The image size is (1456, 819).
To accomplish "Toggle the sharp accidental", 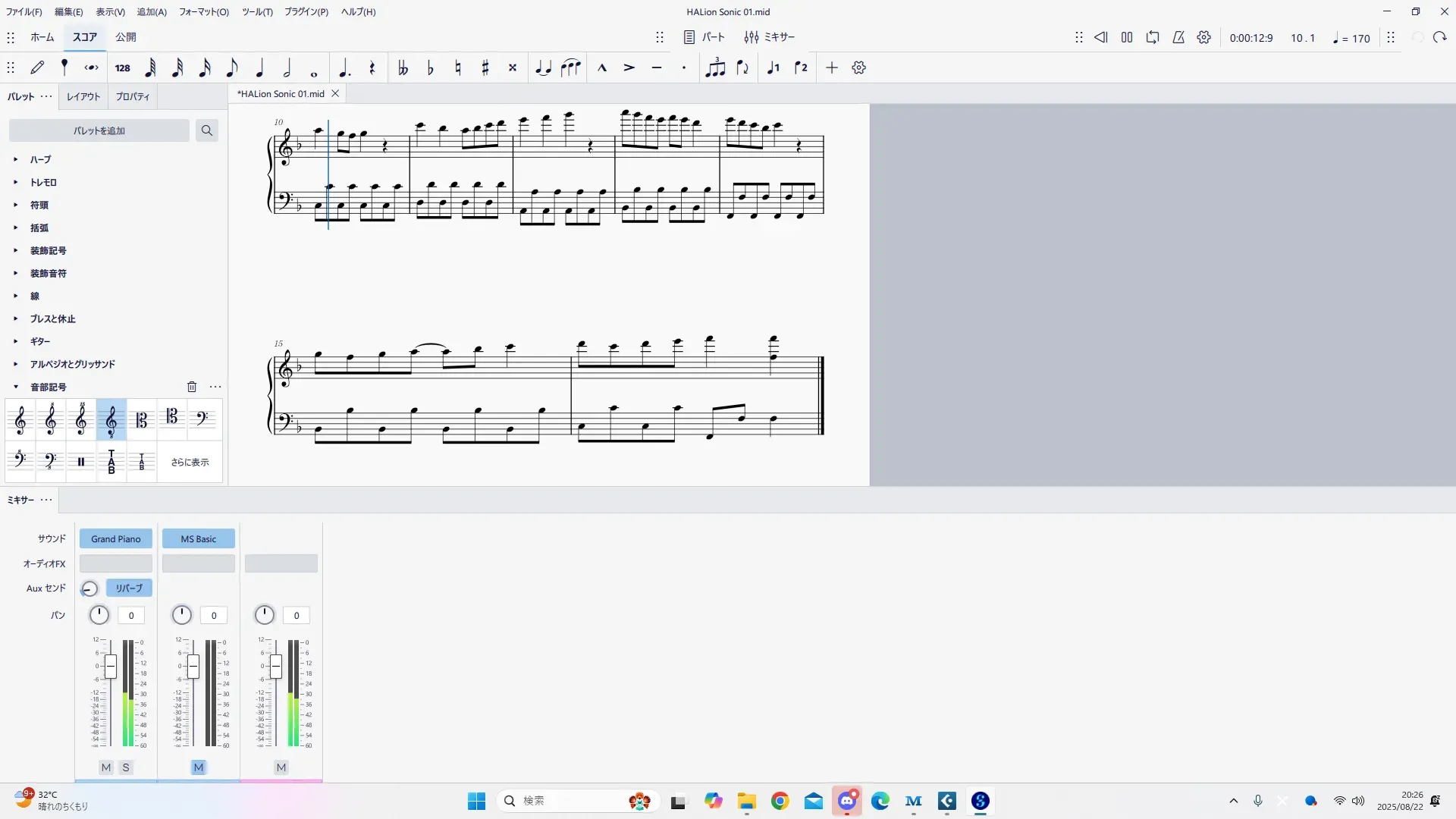I will point(485,68).
